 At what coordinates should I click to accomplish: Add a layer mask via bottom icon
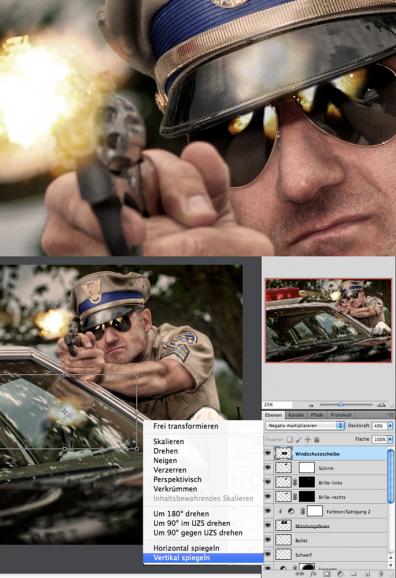pyautogui.click(x=327, y=574)
